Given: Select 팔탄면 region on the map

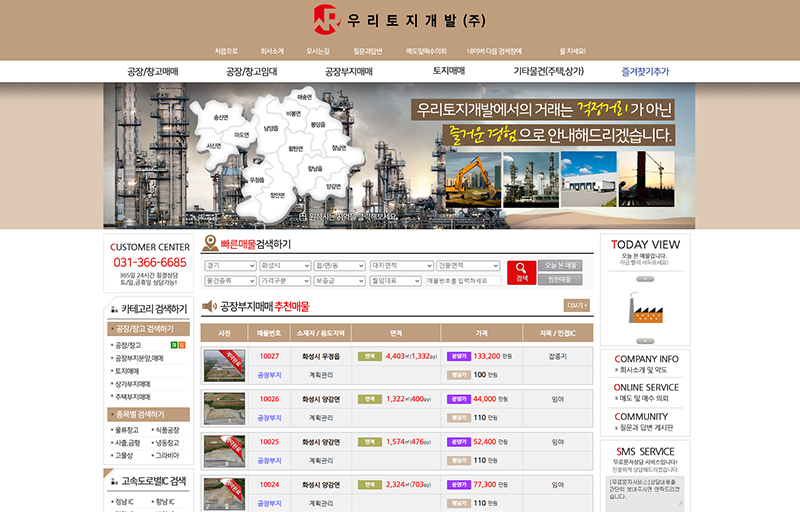Looking at the screenshot, I should [x=295, y=149].
